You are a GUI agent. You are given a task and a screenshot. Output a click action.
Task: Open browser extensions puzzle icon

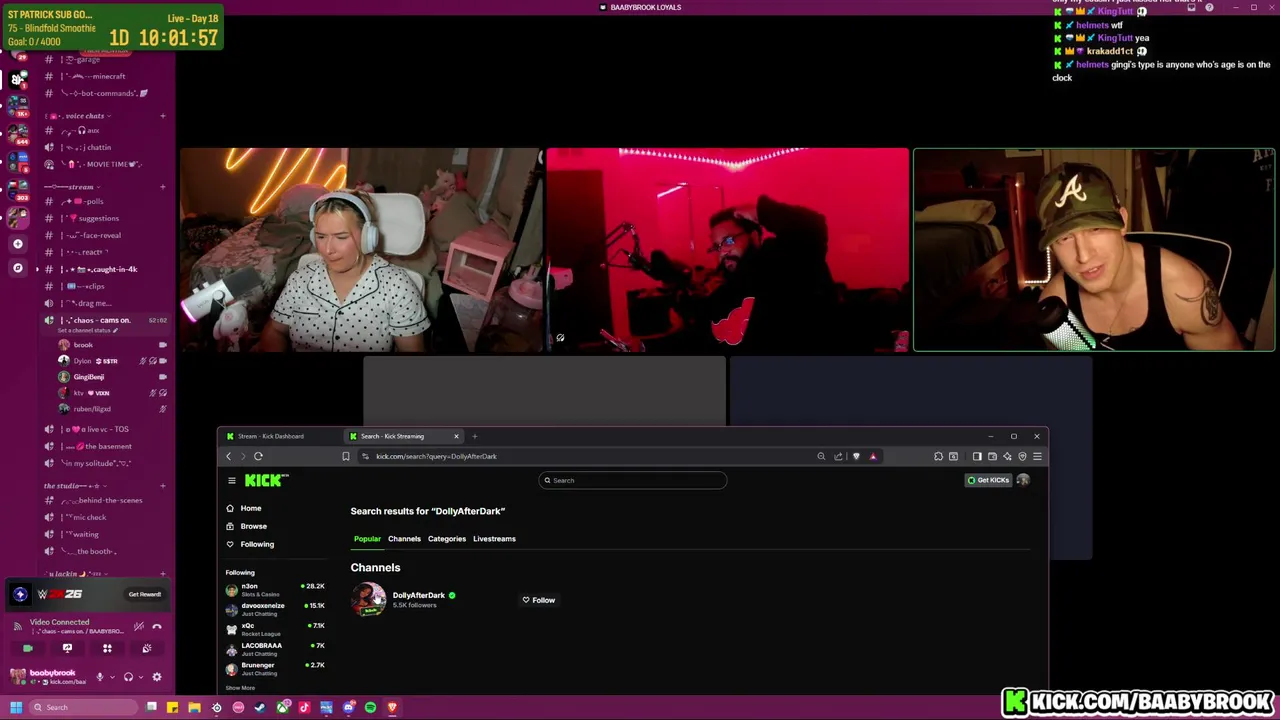[938, 456]
